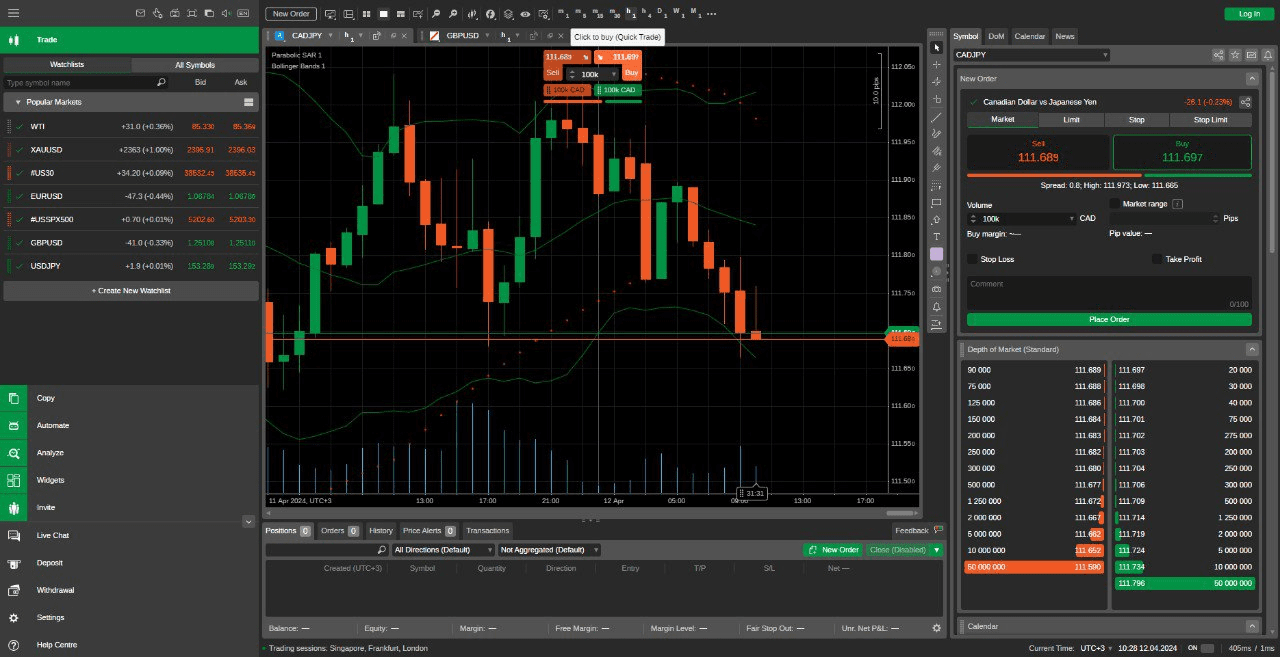1280x657 pixels.
Task: Click the Log In button
Action: (x=1248, y=14)
